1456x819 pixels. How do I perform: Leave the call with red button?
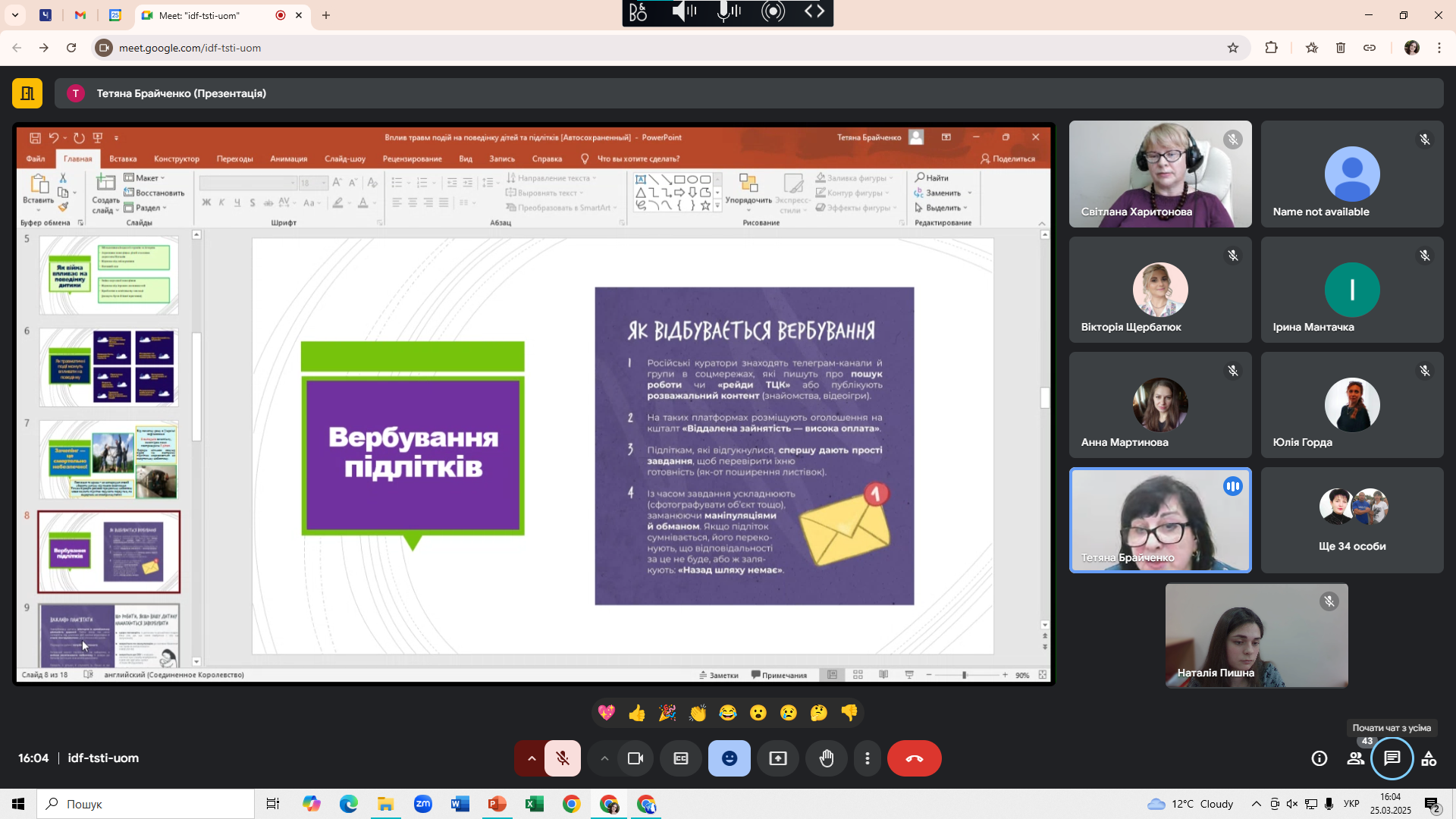915,758
